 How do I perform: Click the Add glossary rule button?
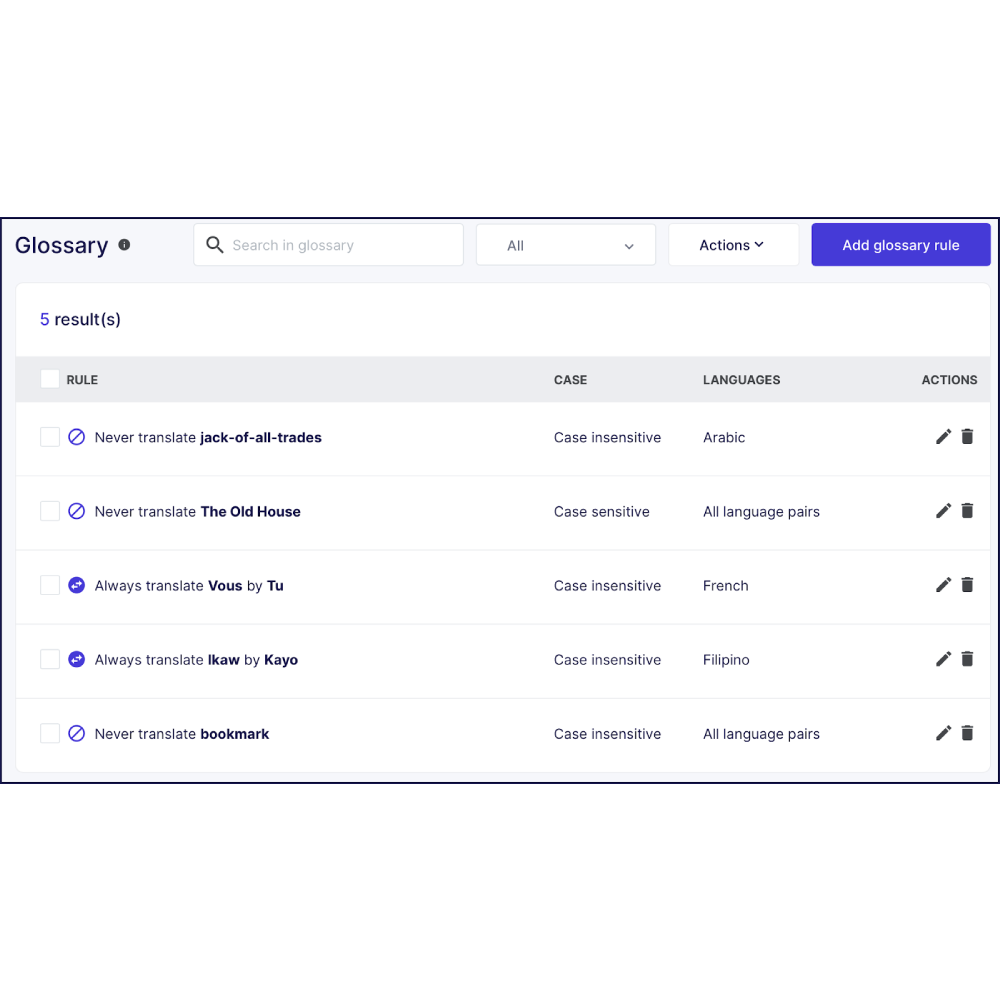pyautogui.click(x=900, y=244)
